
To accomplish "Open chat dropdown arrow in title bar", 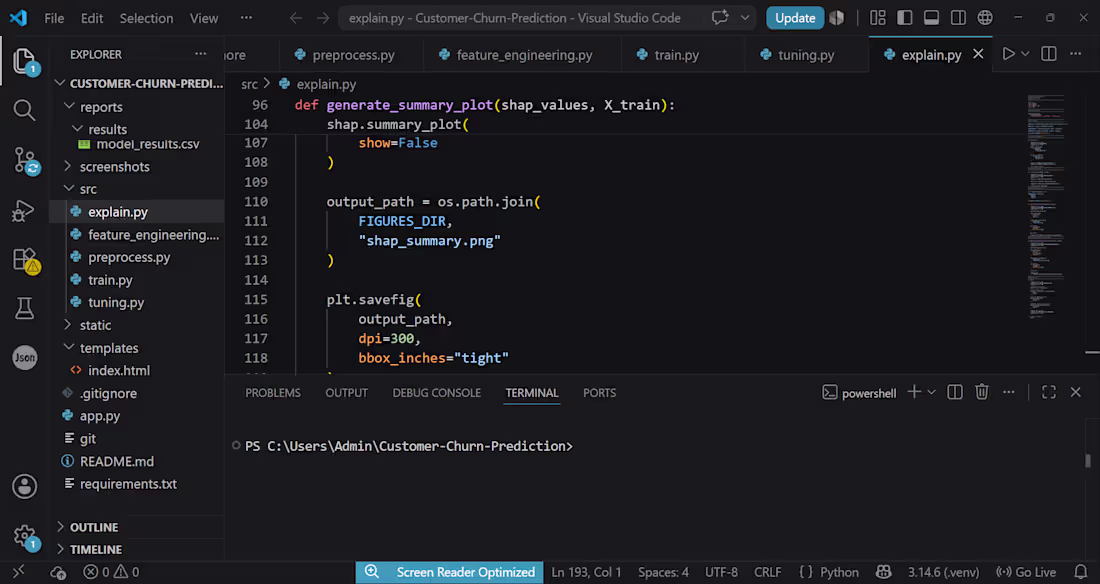I will point(745,18).
